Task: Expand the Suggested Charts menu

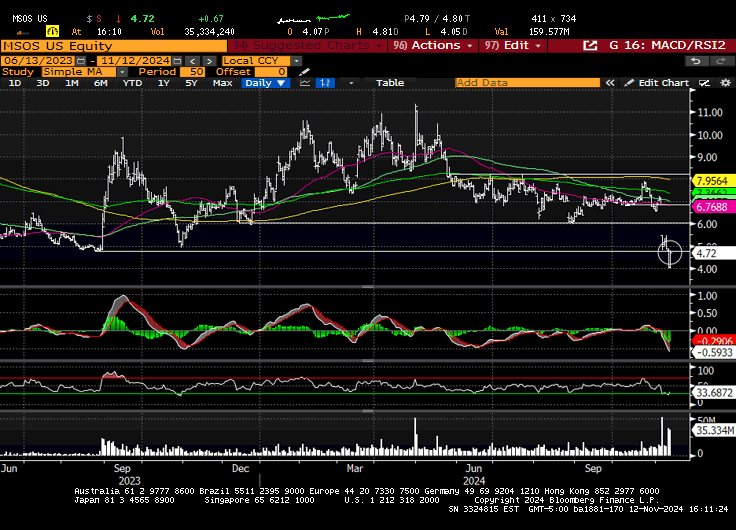Action: [308, 46]
